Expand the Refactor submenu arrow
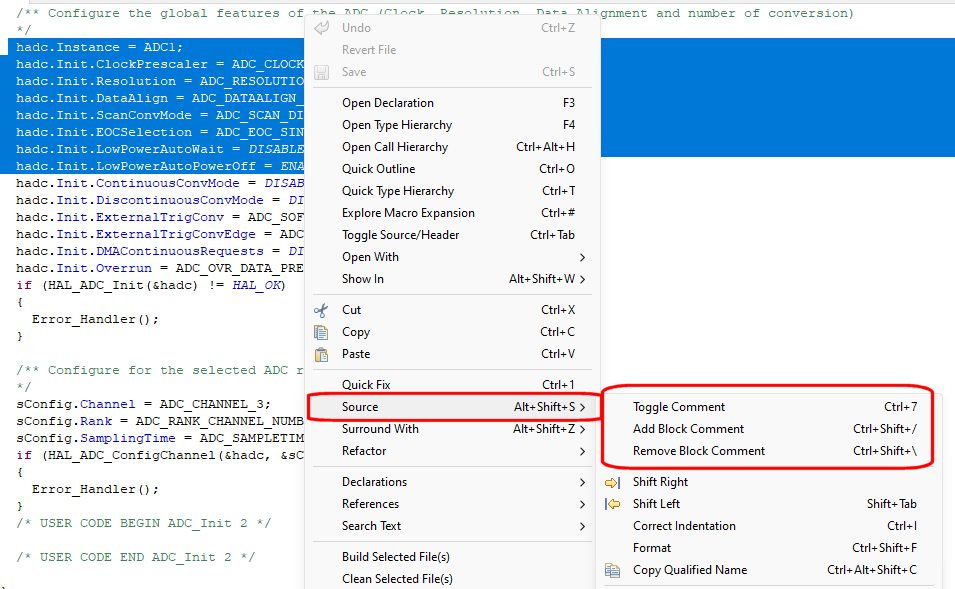The width and height of the screenshot is (955, 589). 582,451
